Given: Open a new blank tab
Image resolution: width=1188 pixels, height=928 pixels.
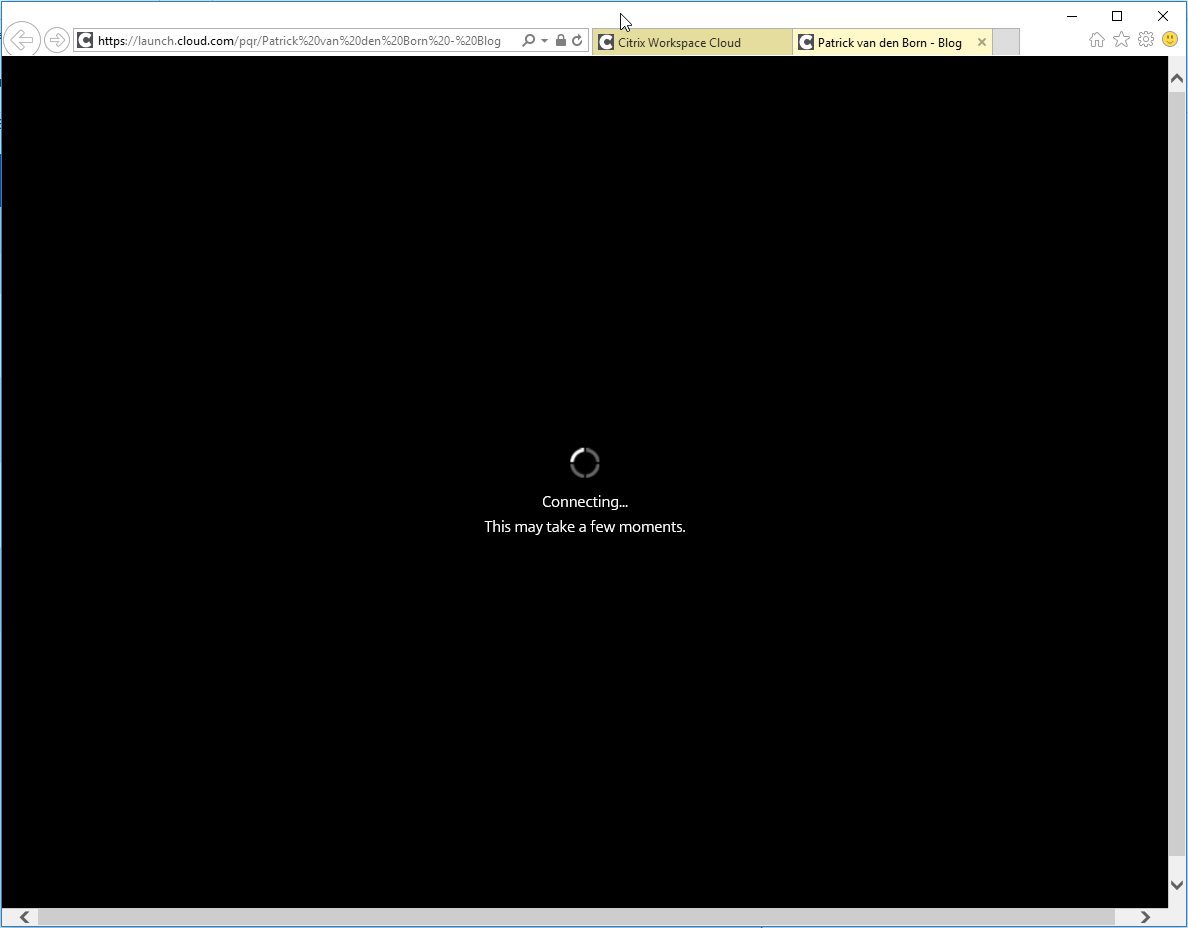Looking at the screenshot, I should [x=1005, y=42].
